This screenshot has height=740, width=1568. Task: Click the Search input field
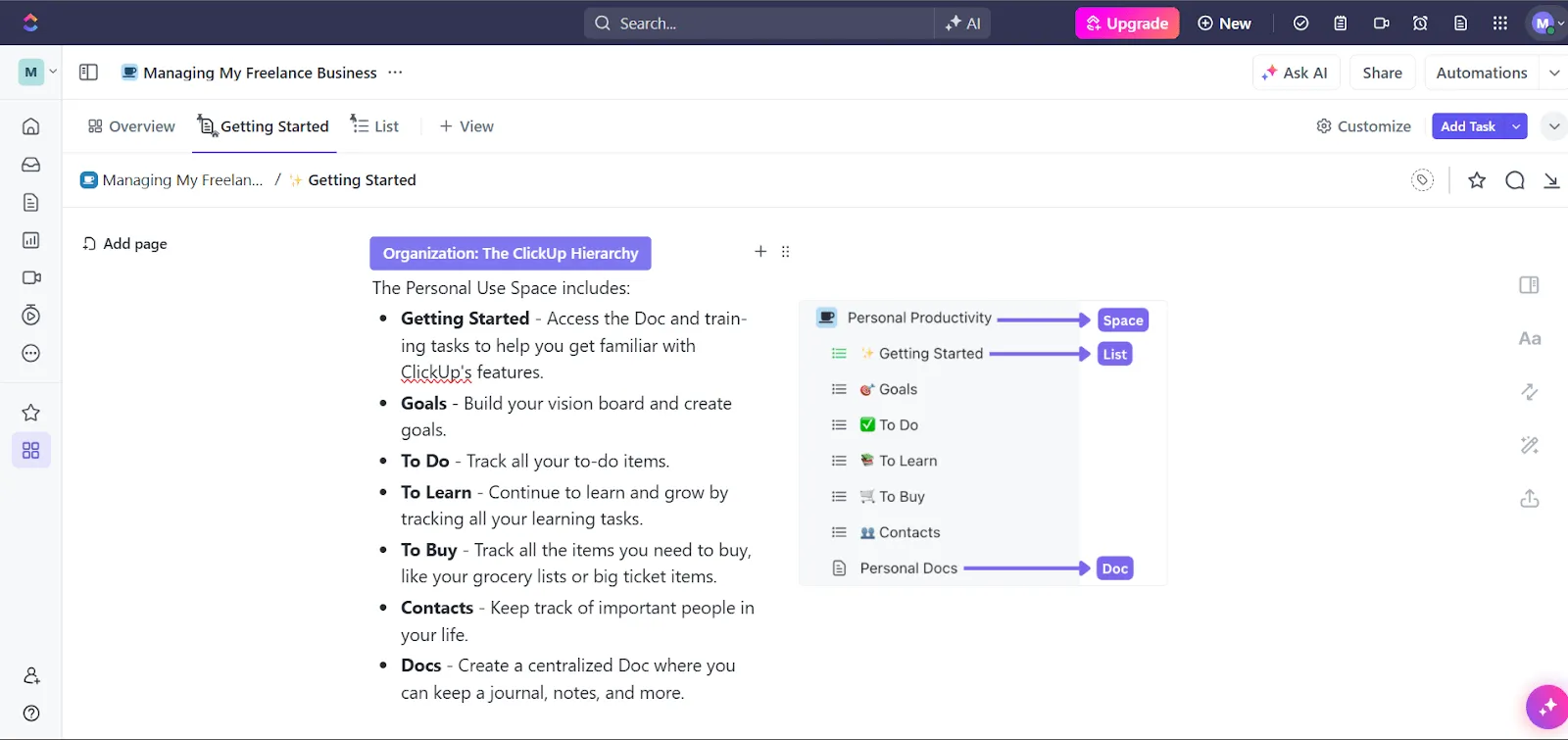tap(759, 24)
